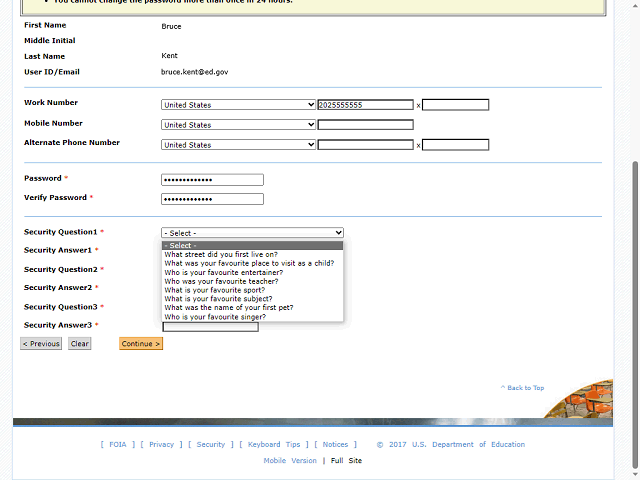Click the Security Answer3 input field
Image resolution: width=640 pixels, height=480 pixels.
(x=211, y=327)
